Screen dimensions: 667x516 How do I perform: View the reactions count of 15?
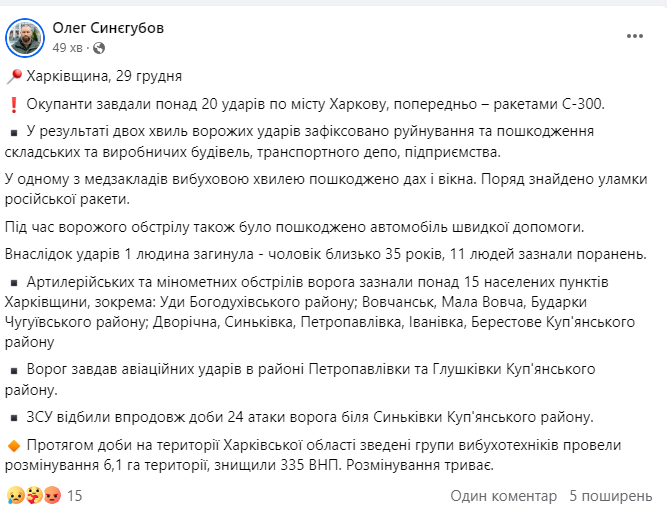coord(74,494)
